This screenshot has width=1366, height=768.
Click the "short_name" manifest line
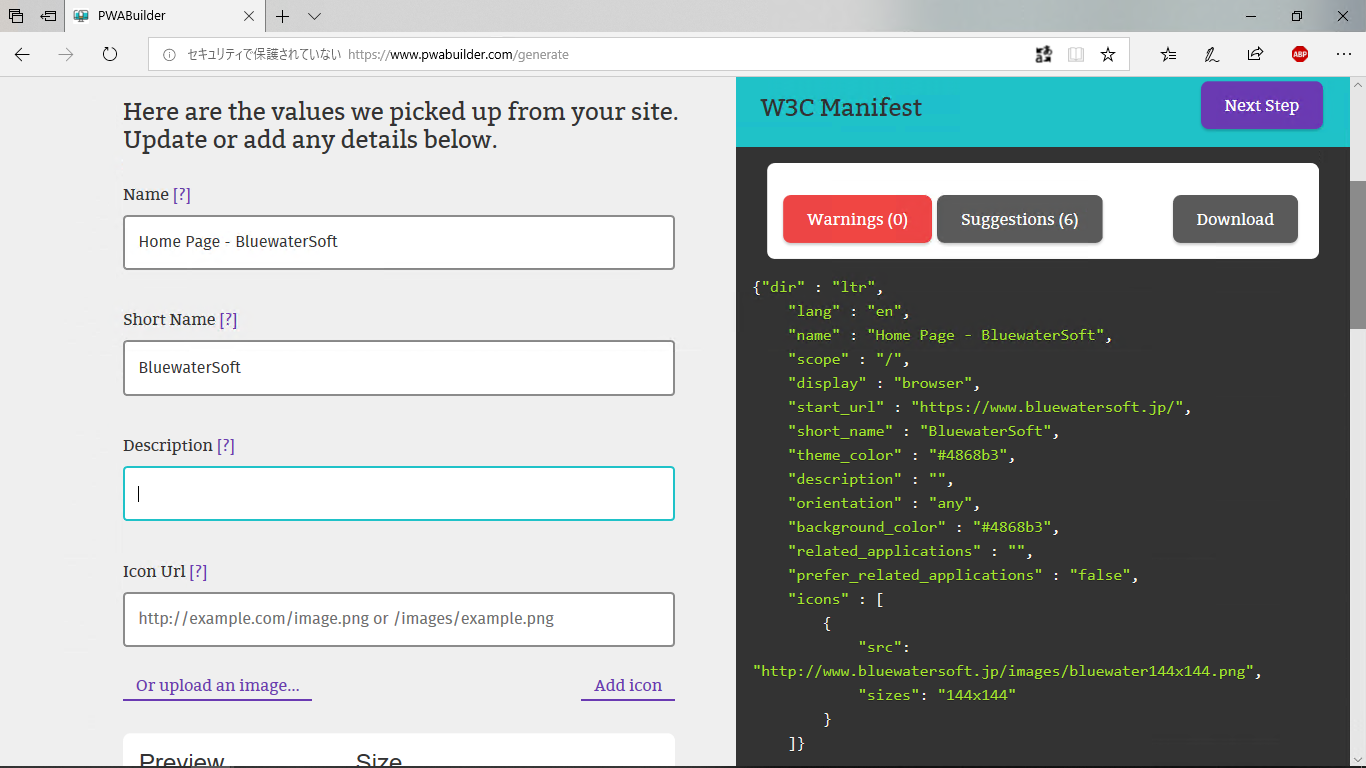tap(923, 431)
